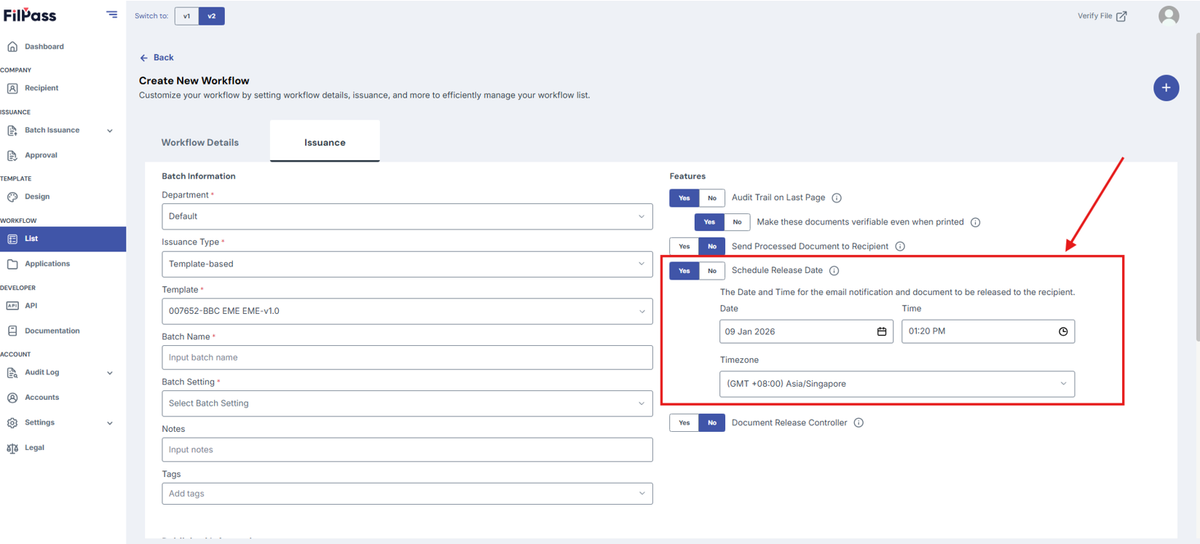Set Document Release Controller to No

tap(712, 423)
